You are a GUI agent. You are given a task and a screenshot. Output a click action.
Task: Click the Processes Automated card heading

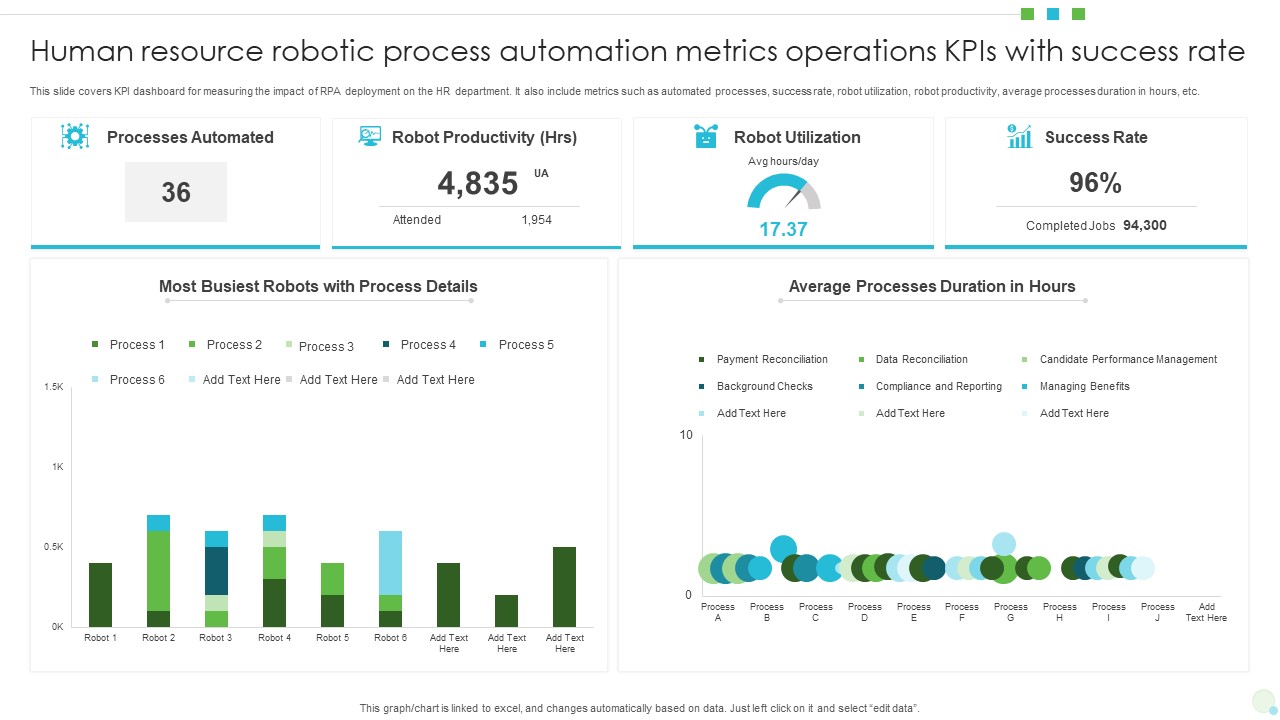190,138
